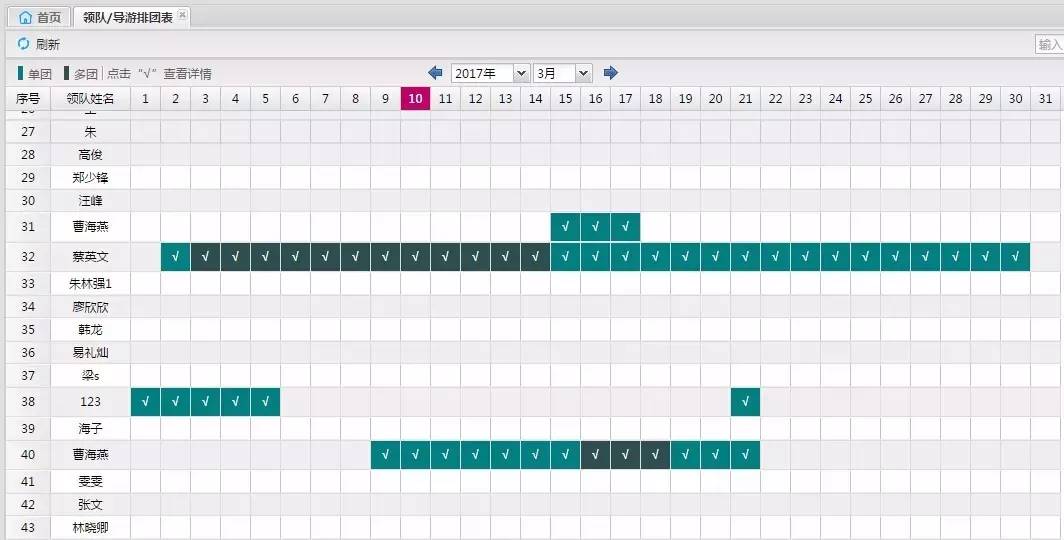Image resolution: width=1064 pixels, height=540 pixels.
Task: Click checkmark for 123 on day 21
Action: 746,403
